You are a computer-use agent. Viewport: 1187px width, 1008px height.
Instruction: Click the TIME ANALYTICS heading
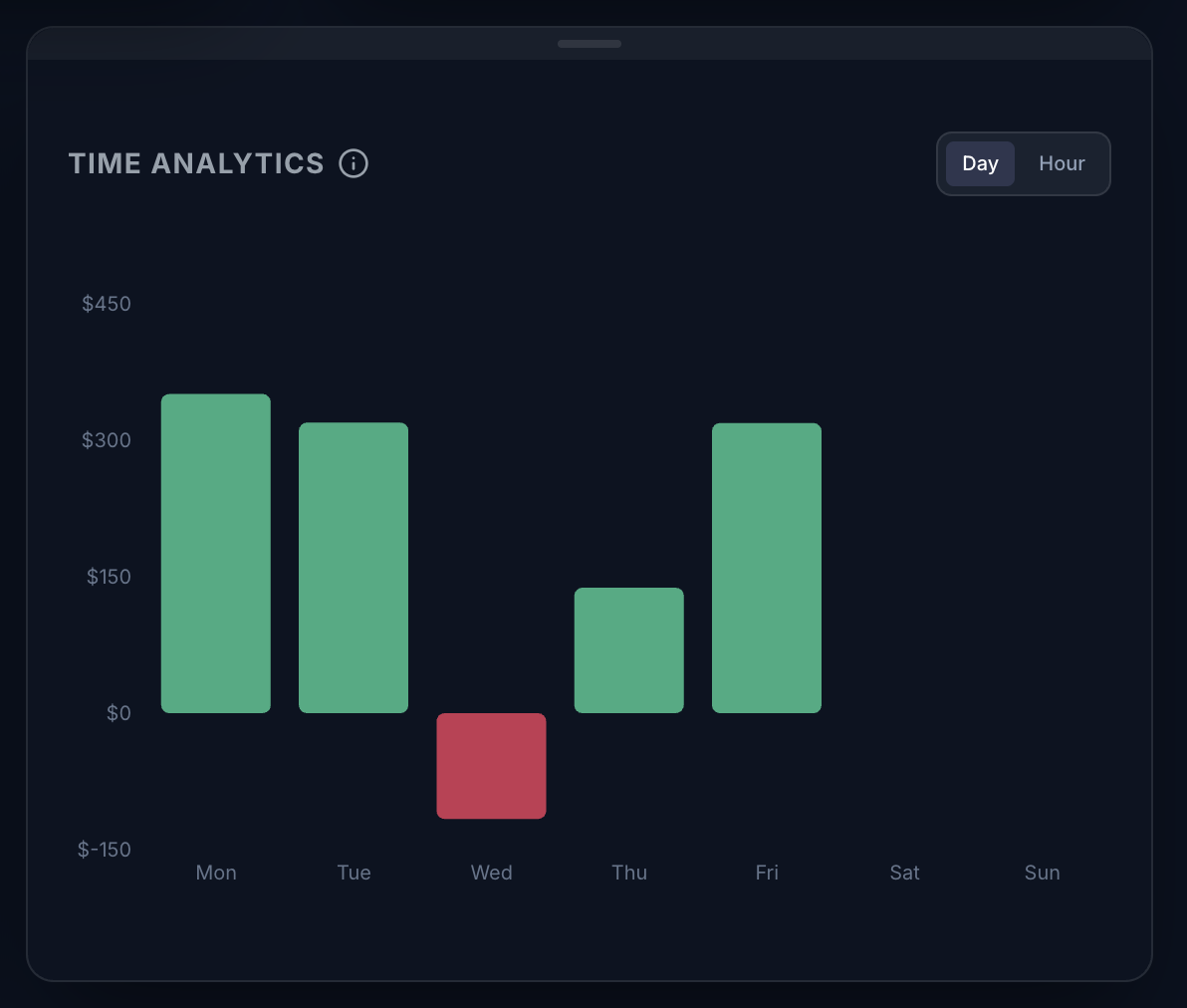pyautogui.click(x=196, y=163)
